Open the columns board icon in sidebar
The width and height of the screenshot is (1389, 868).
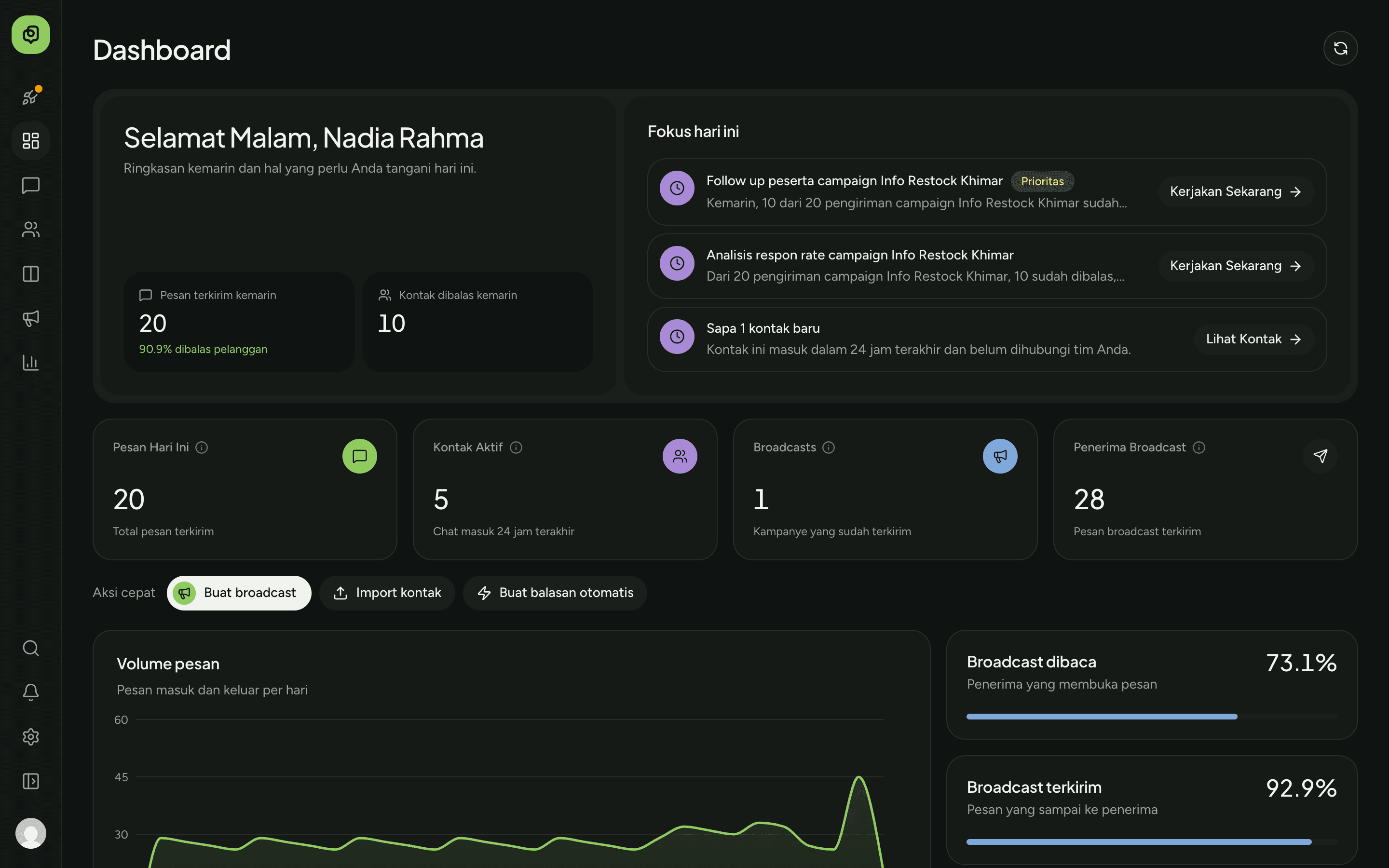(31, 274)
